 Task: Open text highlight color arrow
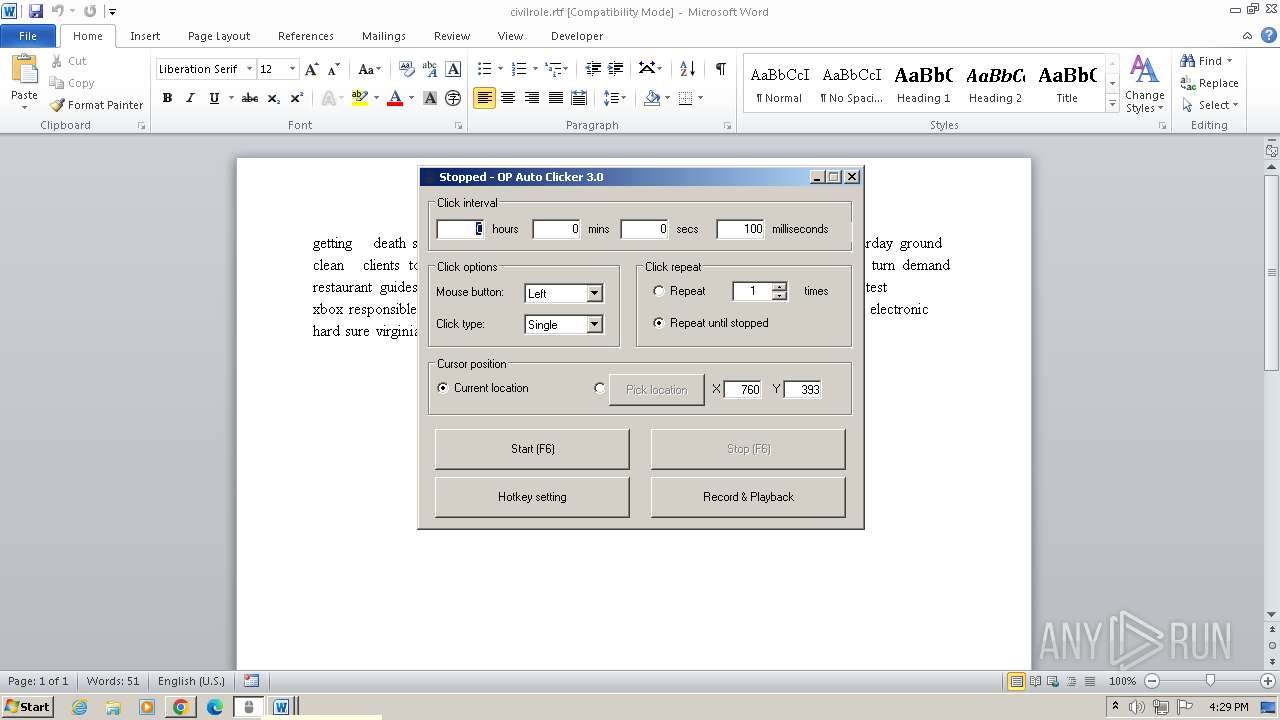[376, 98]
